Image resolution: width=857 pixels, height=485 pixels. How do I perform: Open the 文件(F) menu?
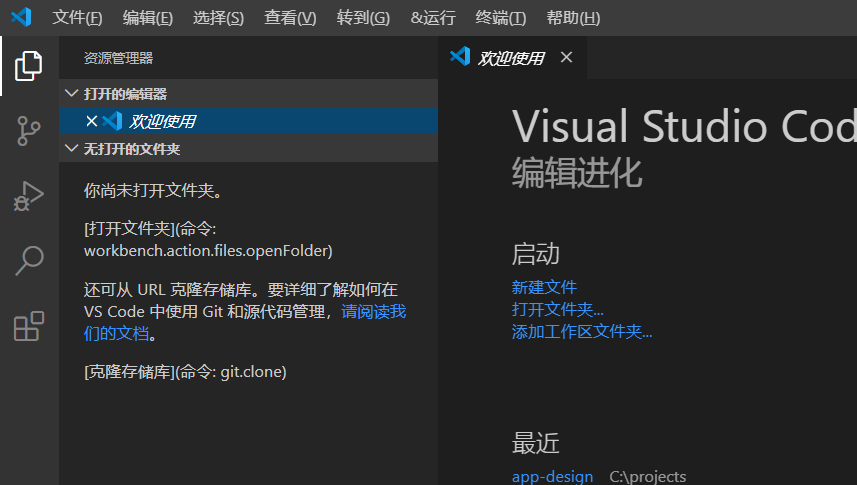pos(77,17)
